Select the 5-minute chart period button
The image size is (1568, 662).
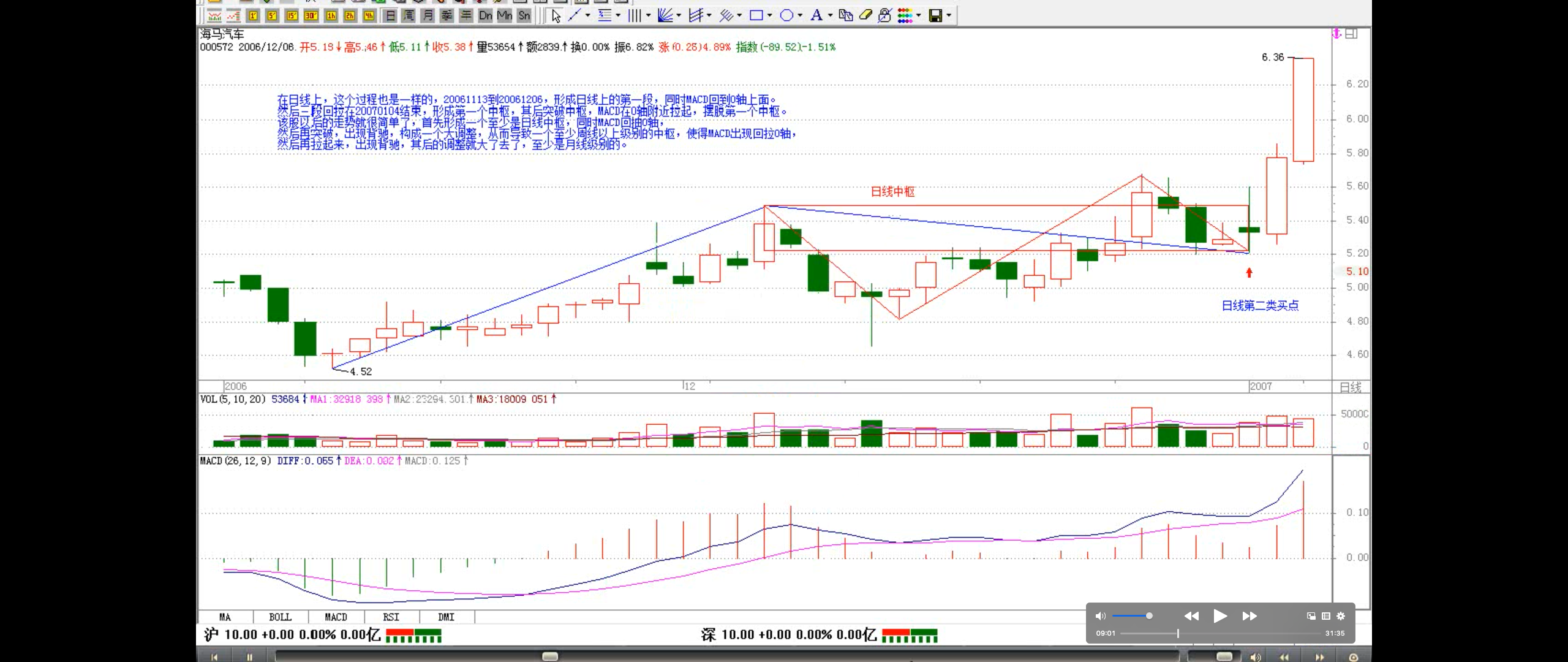[x=273, y=16]
